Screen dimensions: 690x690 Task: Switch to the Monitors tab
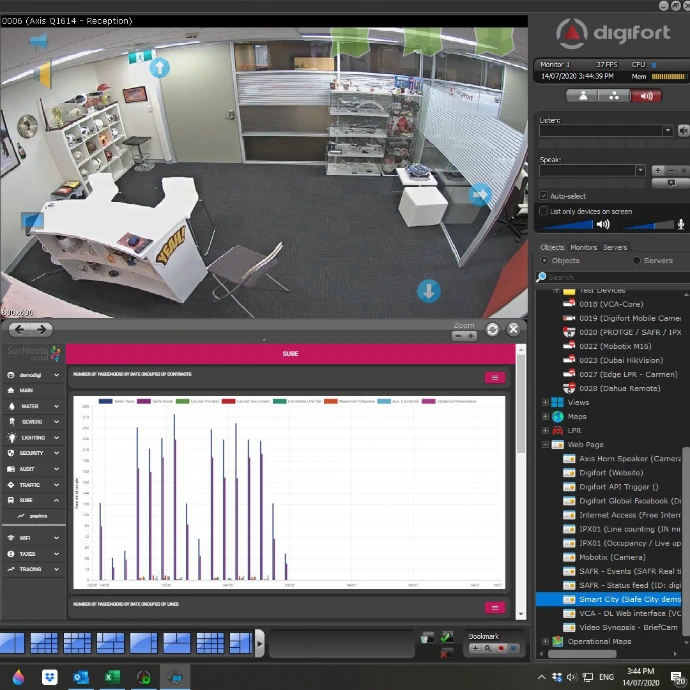pos(584,247)
